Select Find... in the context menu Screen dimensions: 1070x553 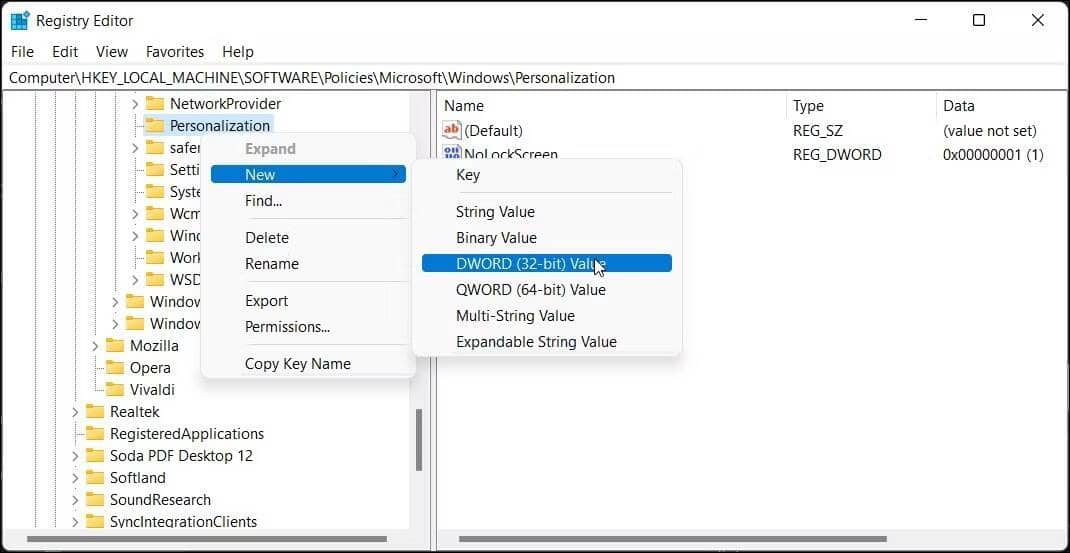[308, 201]
